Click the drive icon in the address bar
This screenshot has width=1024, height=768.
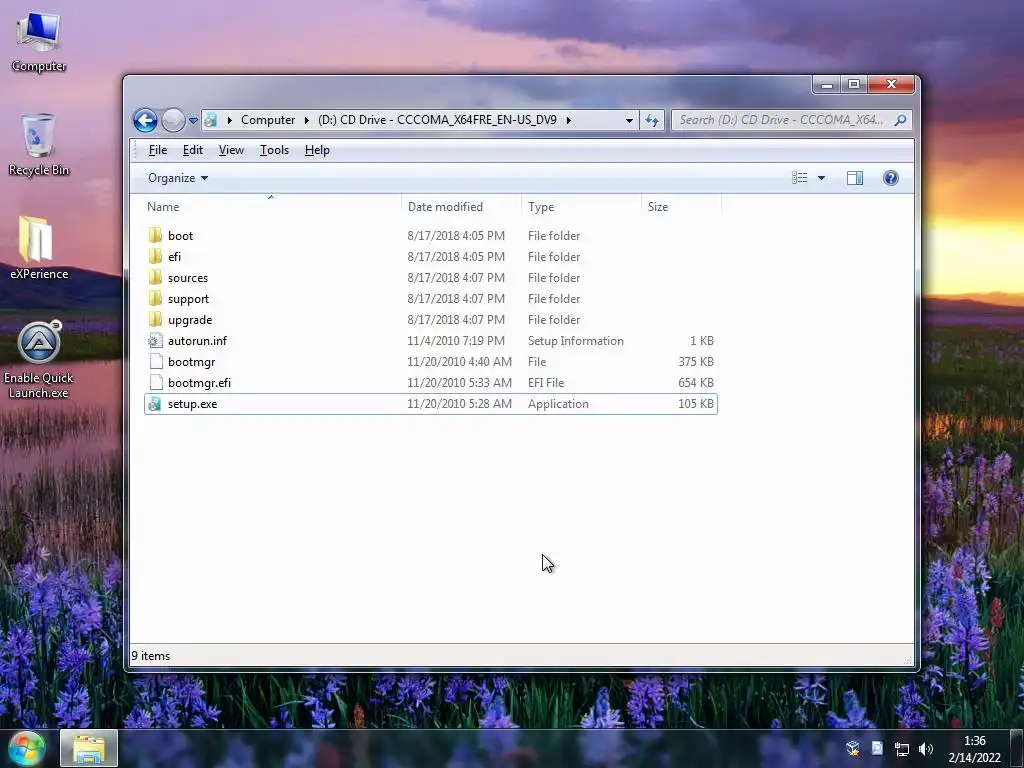210,120
